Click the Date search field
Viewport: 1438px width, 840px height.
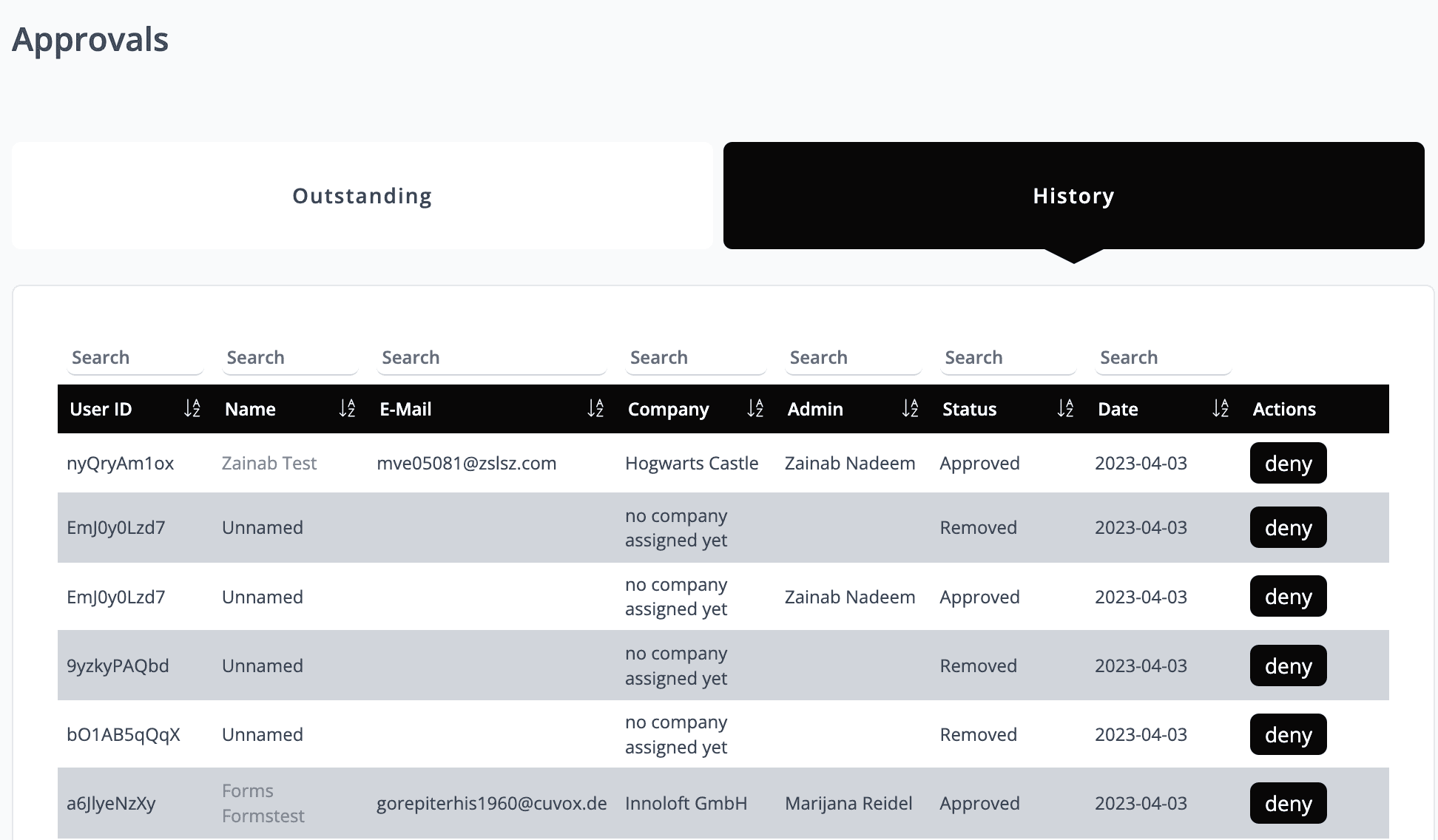pos(1163,358)
